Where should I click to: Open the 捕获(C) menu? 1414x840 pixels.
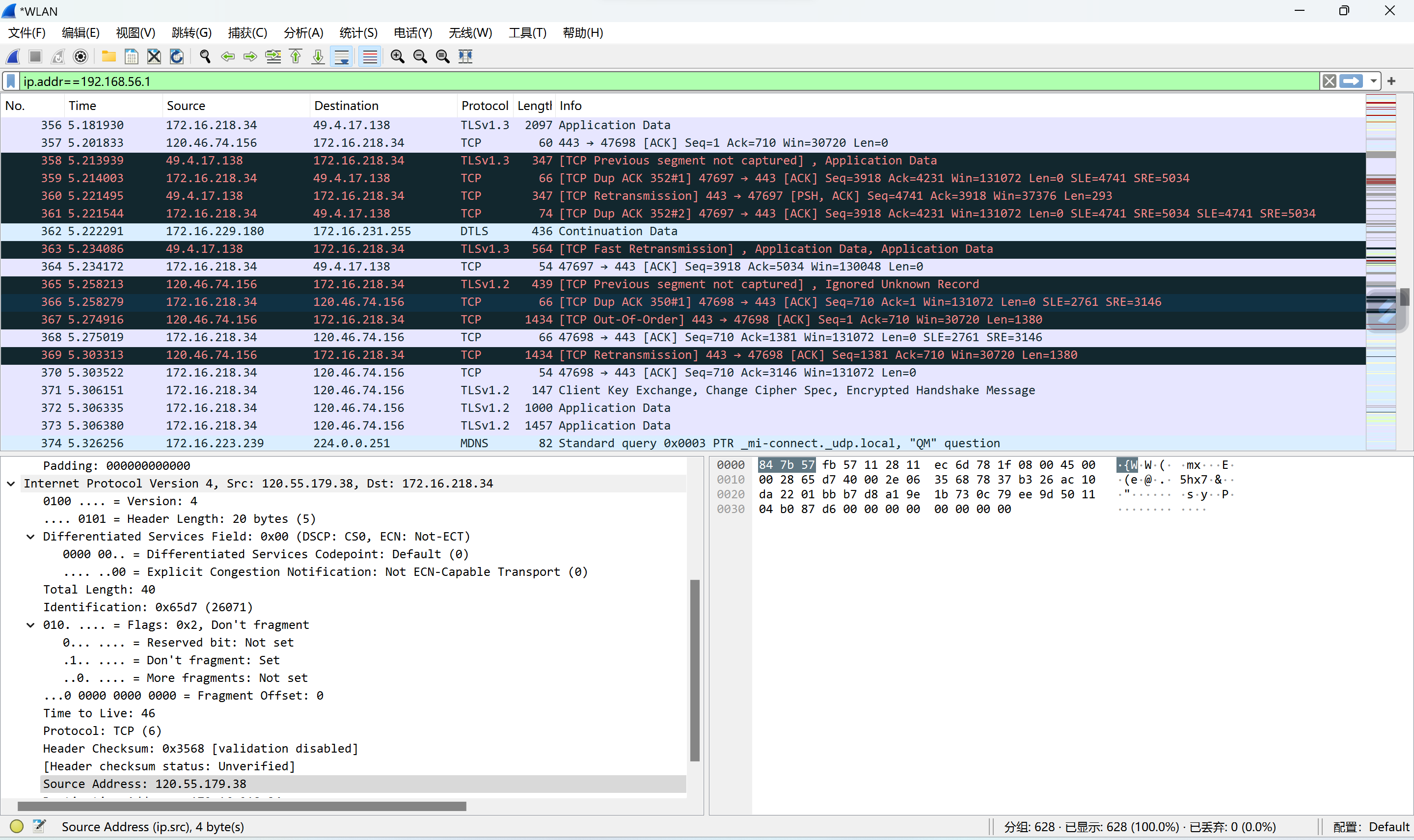[x=247, y=33]
